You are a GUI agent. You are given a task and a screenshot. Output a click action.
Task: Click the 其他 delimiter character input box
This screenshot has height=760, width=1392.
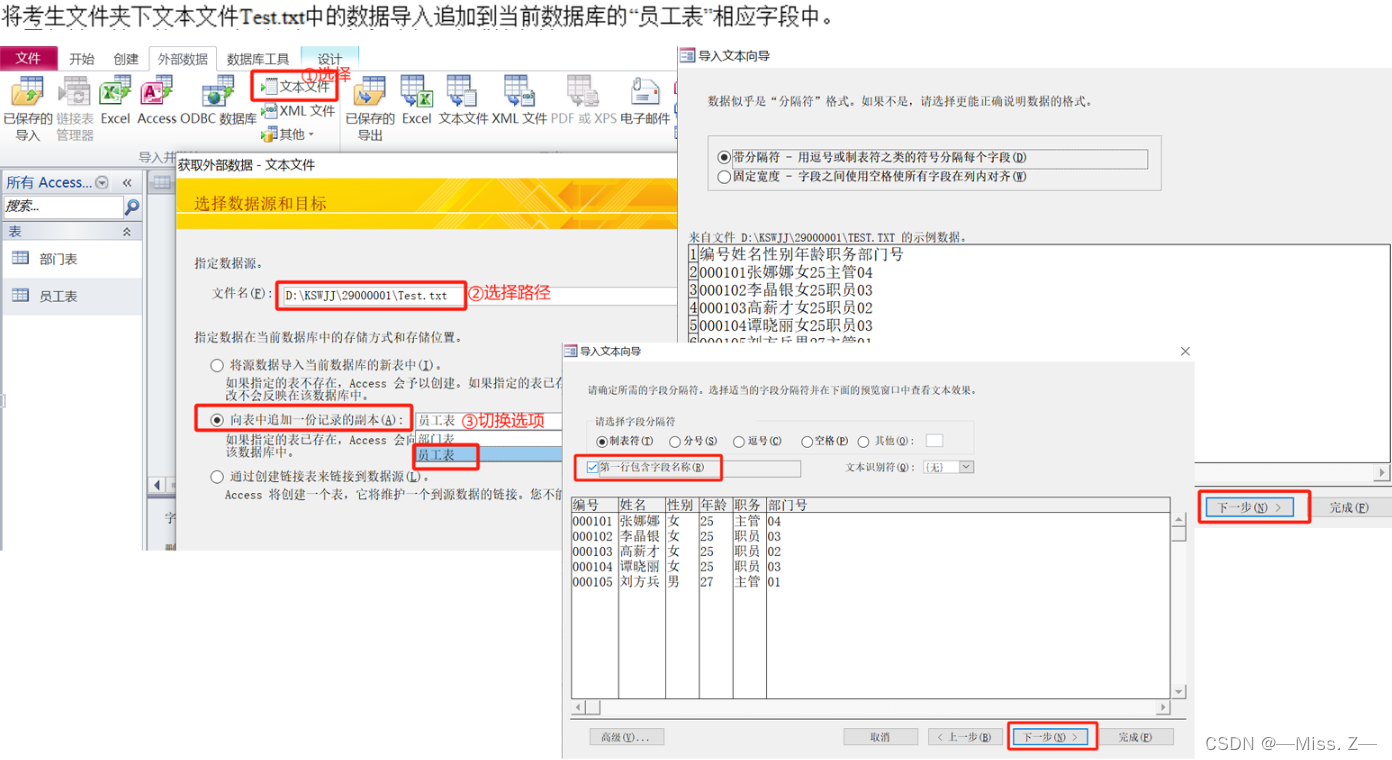934,441
